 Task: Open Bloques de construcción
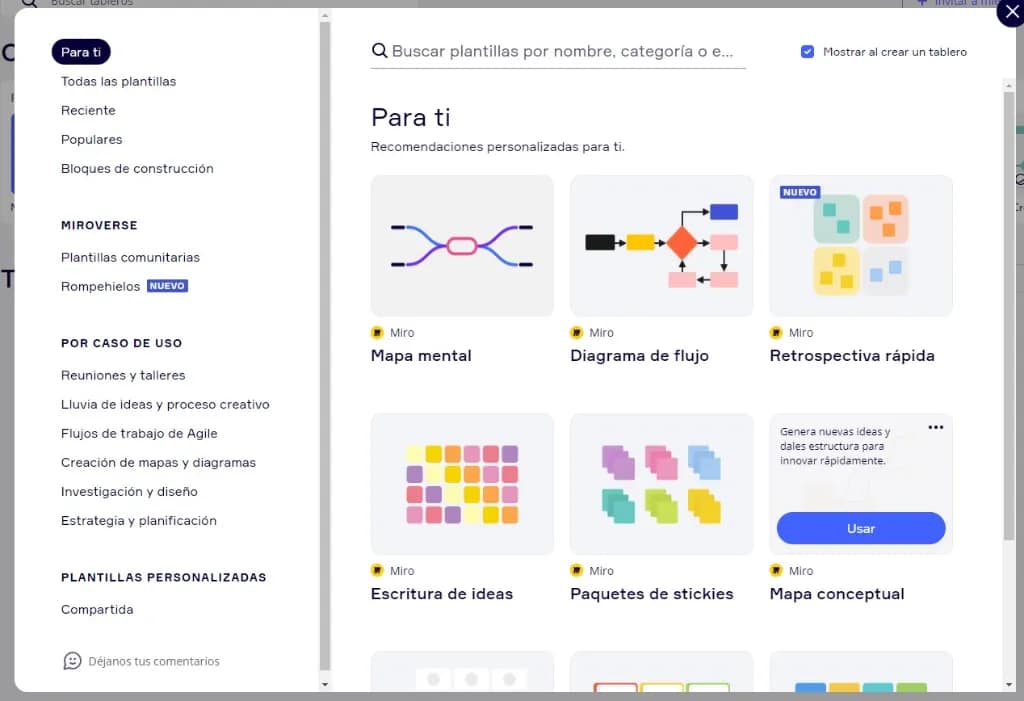pyautogui.click(x=137, y=169)
